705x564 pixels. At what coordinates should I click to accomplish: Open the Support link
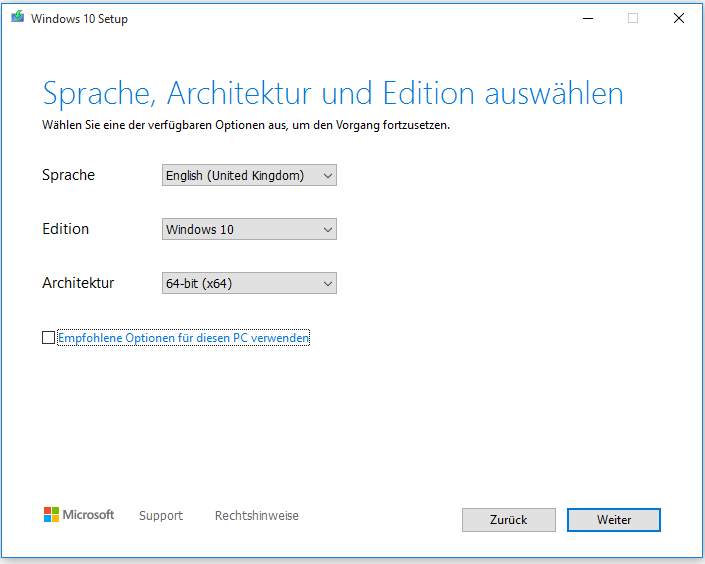161,515
